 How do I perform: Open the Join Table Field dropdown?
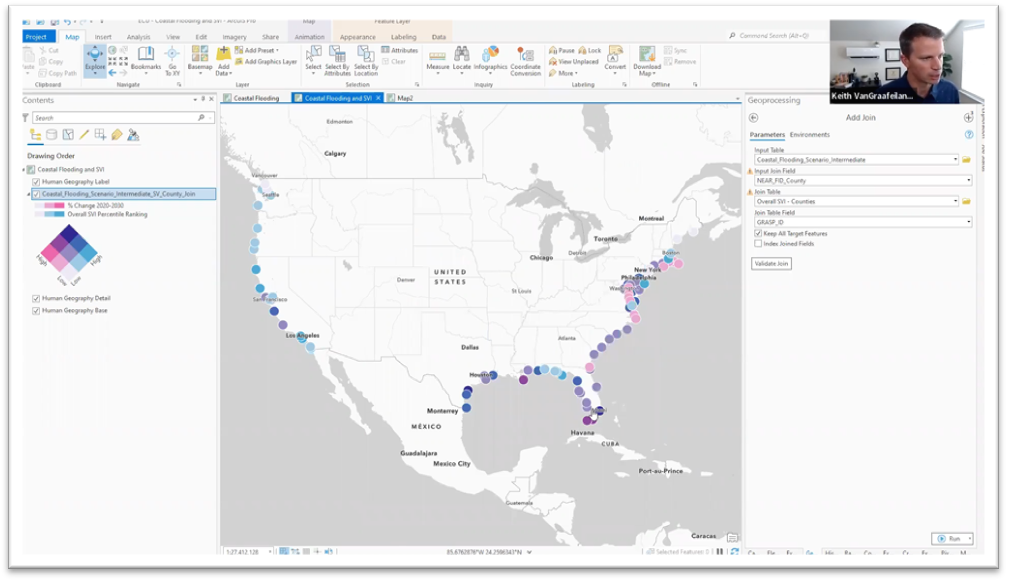(968, 222)
